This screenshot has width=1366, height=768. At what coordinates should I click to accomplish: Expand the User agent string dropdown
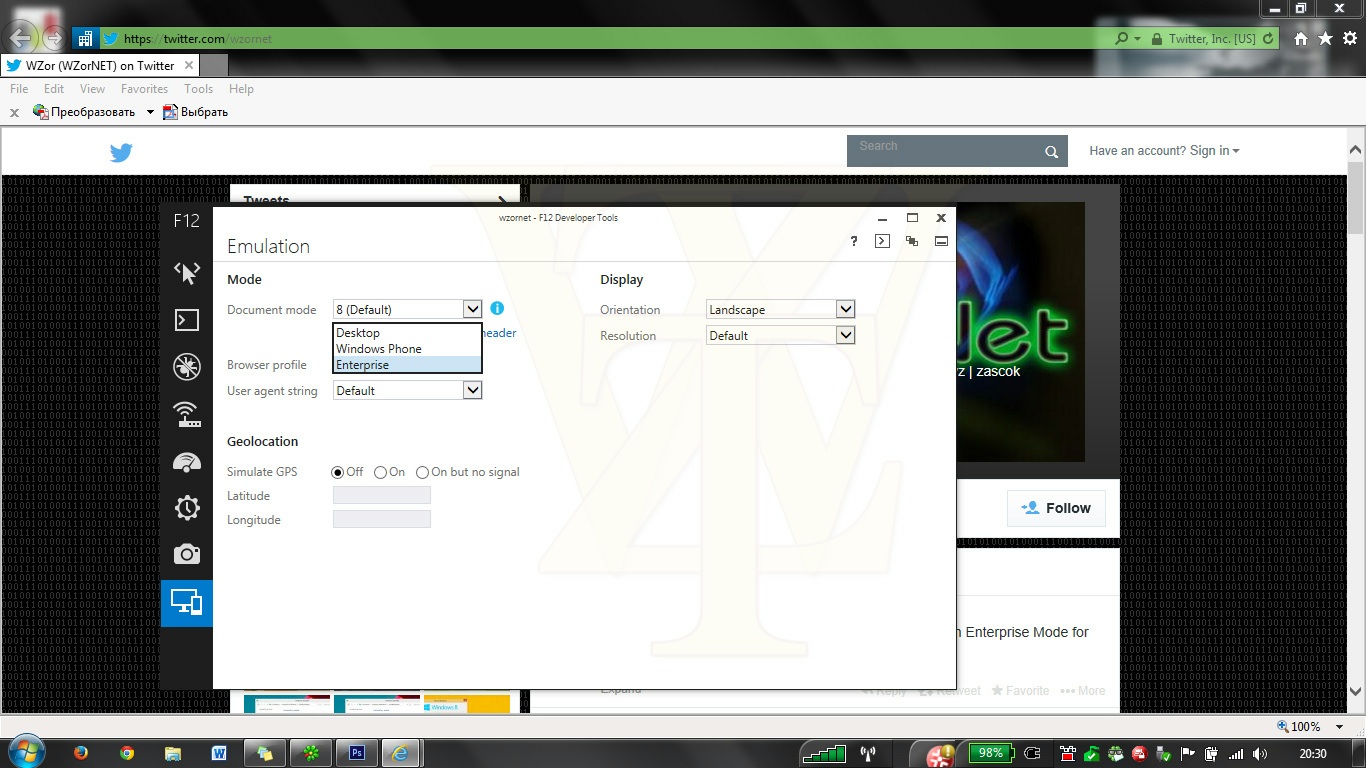pyautogui.click(x=472, y=390)
